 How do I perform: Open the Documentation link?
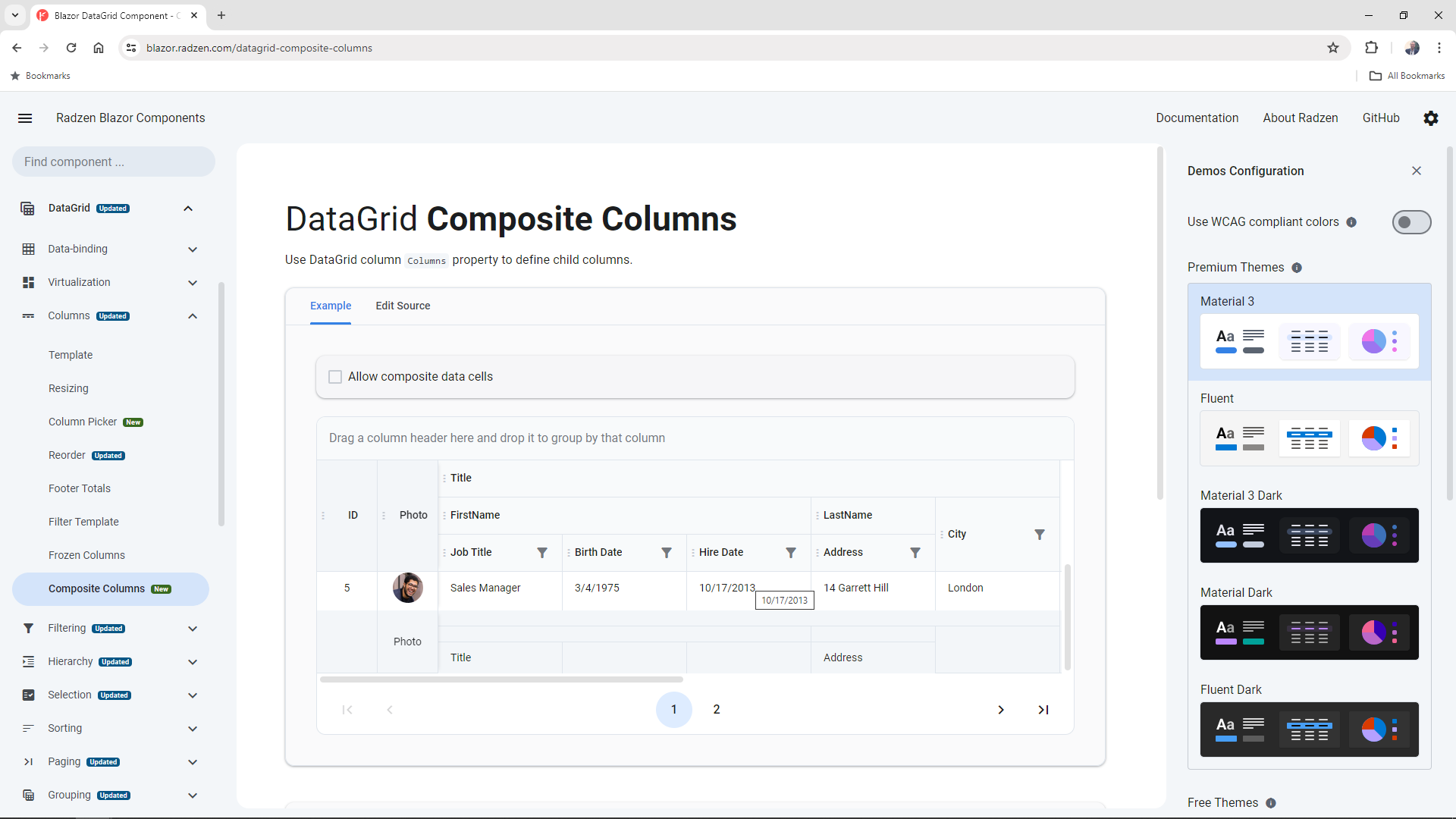pos(1197,118)
